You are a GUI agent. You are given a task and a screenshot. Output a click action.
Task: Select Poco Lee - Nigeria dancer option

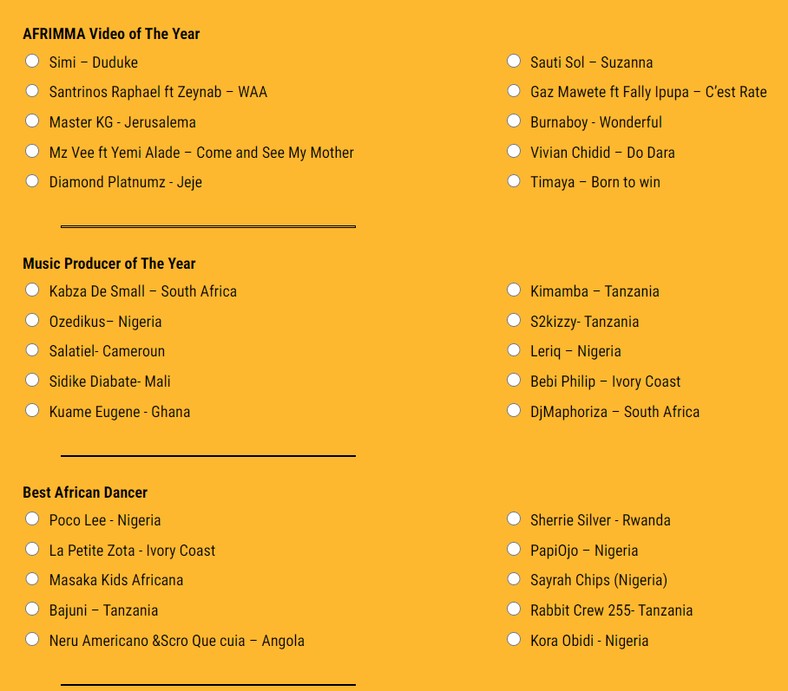32,519
